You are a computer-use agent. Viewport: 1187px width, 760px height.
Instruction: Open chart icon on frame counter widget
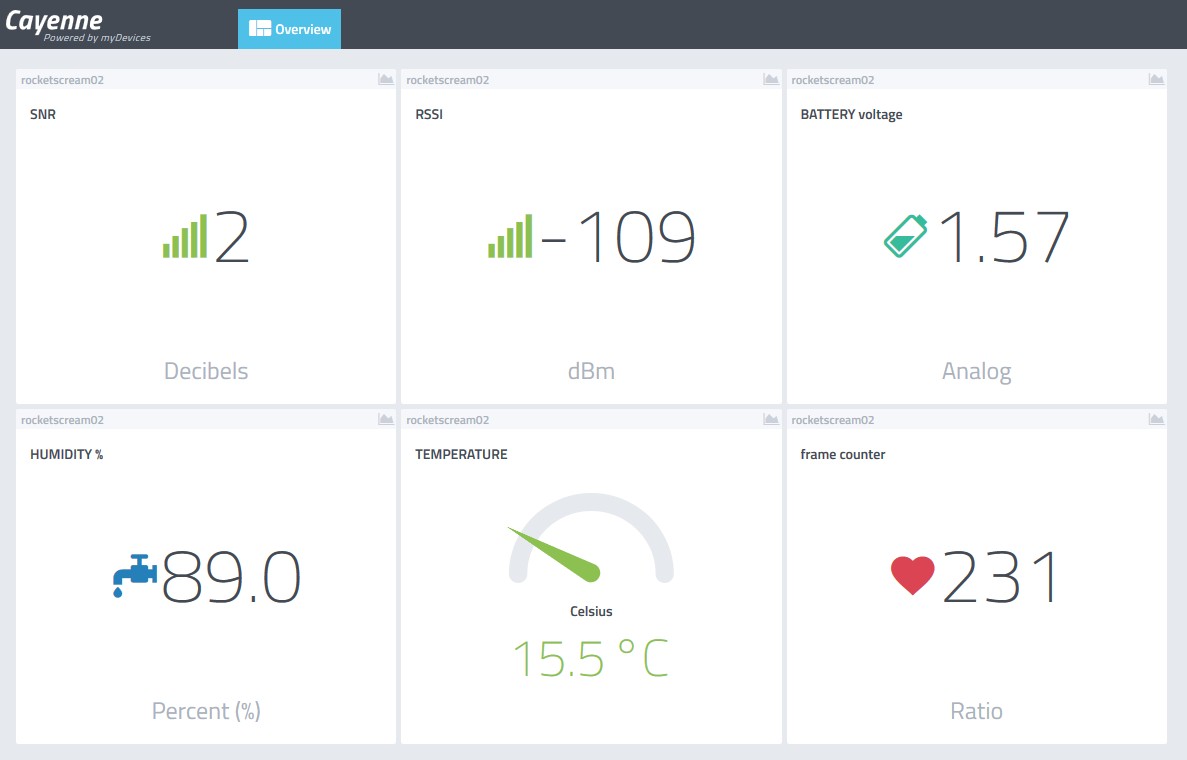coord(1156,419)
